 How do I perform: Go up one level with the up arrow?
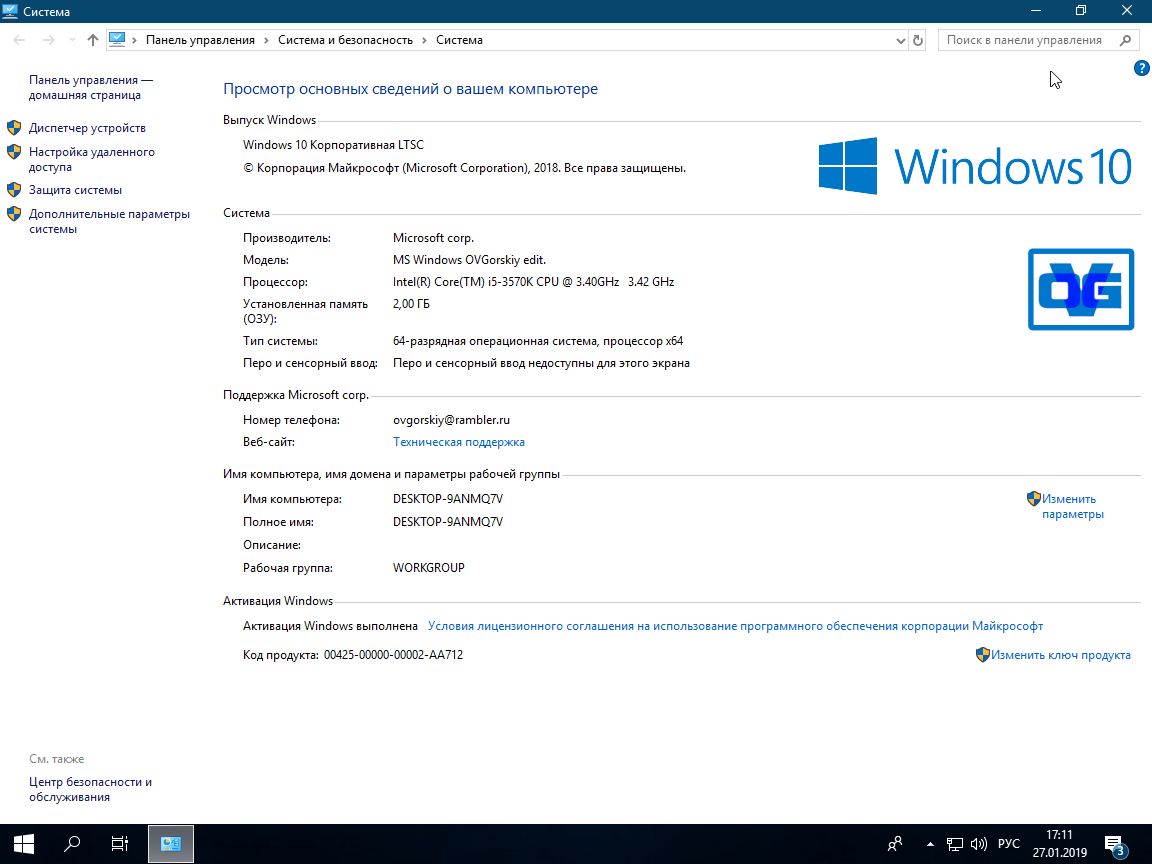(93, 40)
